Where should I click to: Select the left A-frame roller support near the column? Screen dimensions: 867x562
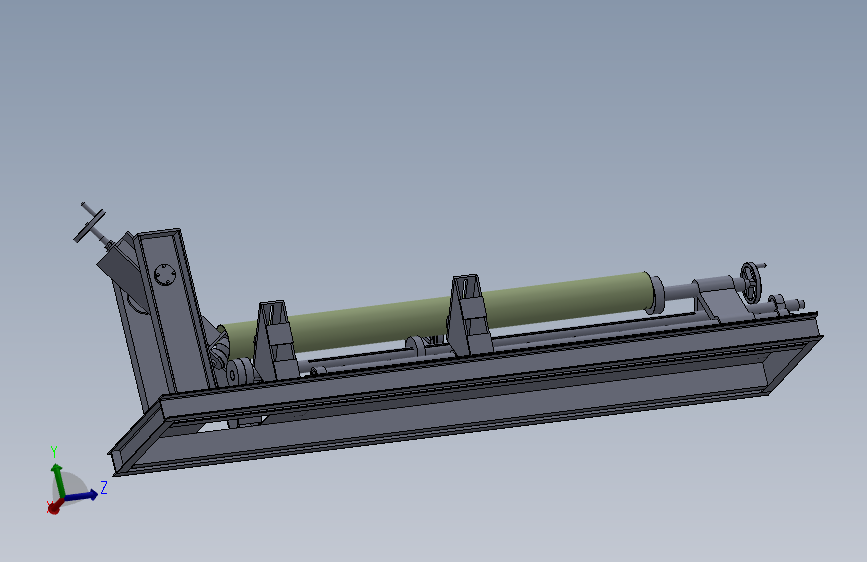(x=274, y=340)
